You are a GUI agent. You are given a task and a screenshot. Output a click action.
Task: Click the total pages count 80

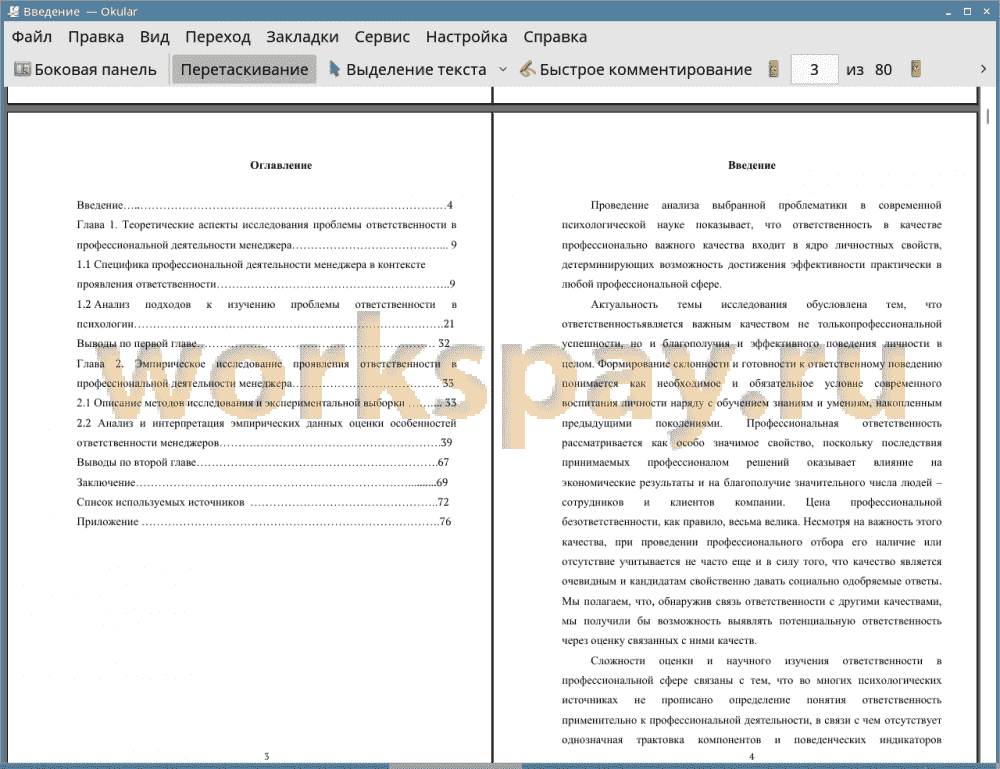[x=883, y=70]
